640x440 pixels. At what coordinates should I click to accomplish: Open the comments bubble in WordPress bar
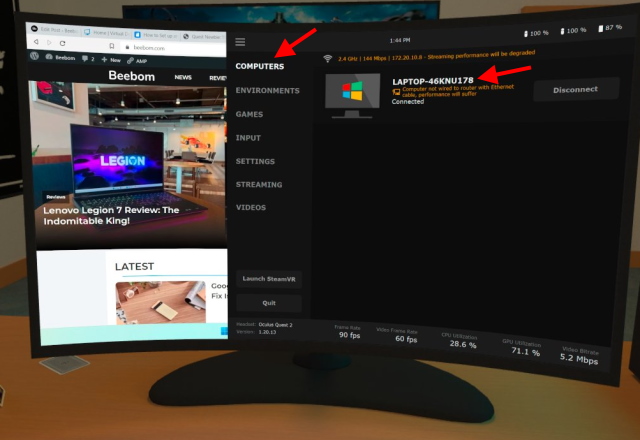(x=84, y=60)
